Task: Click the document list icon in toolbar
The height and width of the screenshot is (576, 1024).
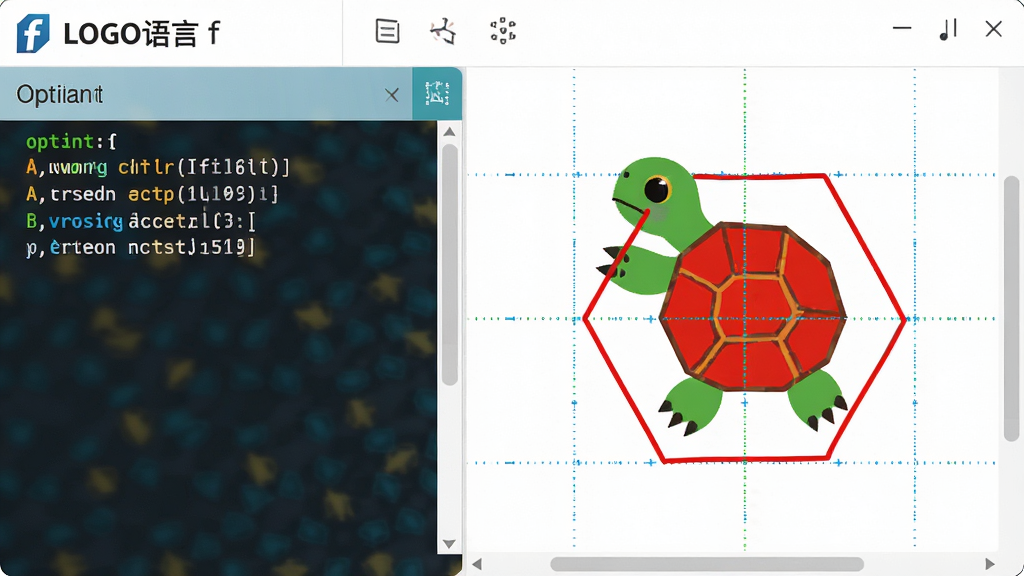Action: [x=387, y=31]
